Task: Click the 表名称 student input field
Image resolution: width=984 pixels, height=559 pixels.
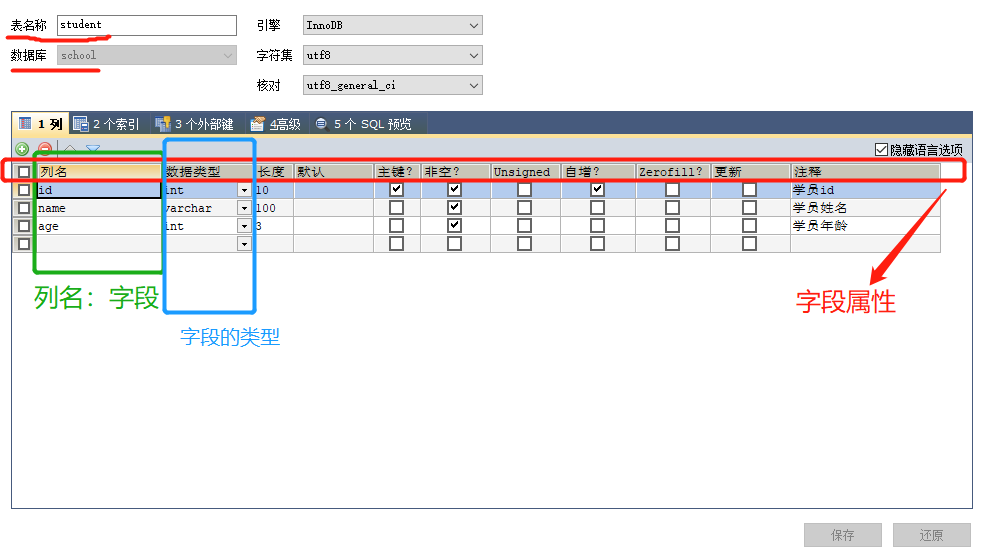Action: [x=147, y=25]
